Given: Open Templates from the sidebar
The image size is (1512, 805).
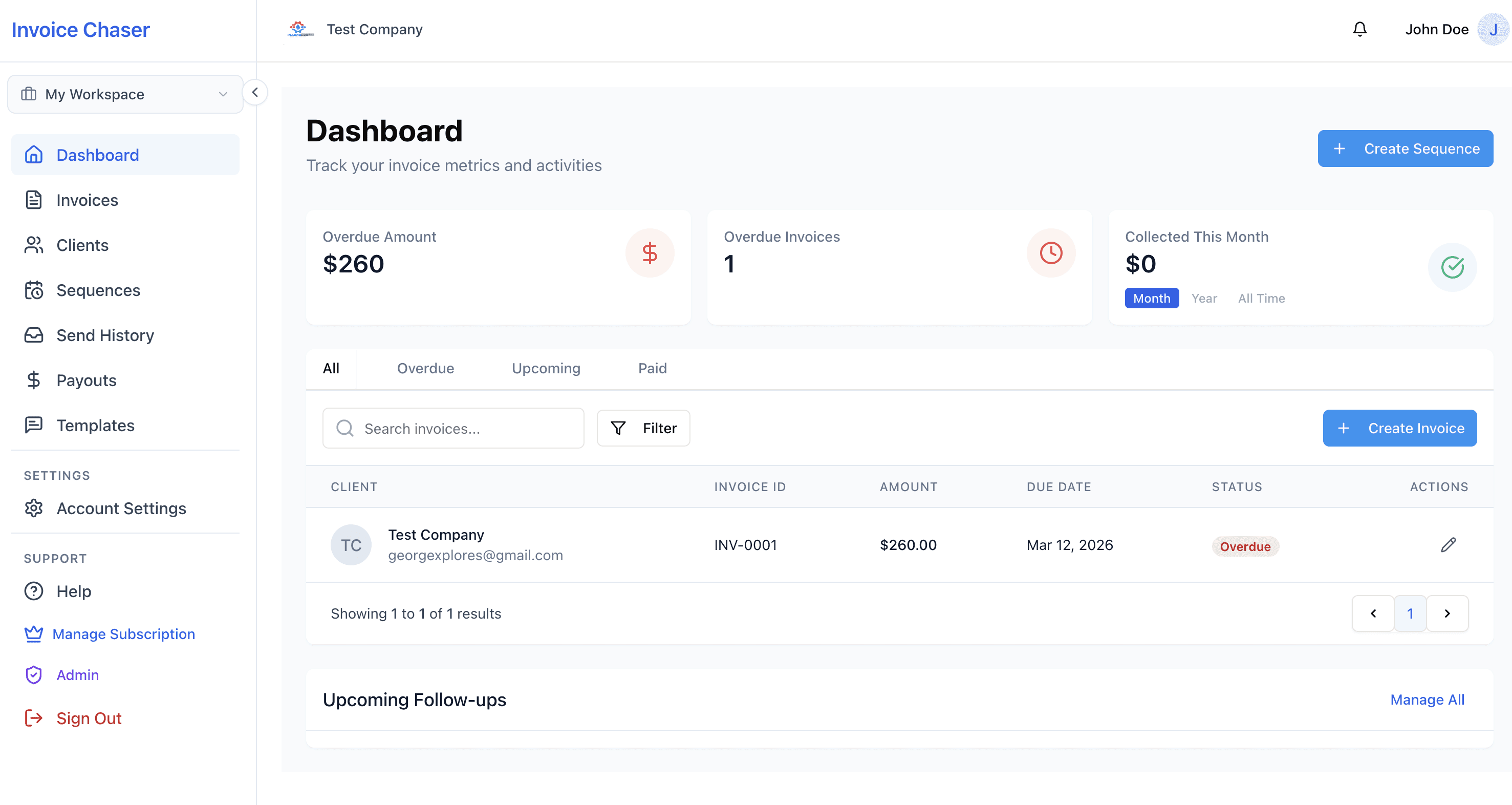Looking at the screenshot, I should click(x=95, y=425).
